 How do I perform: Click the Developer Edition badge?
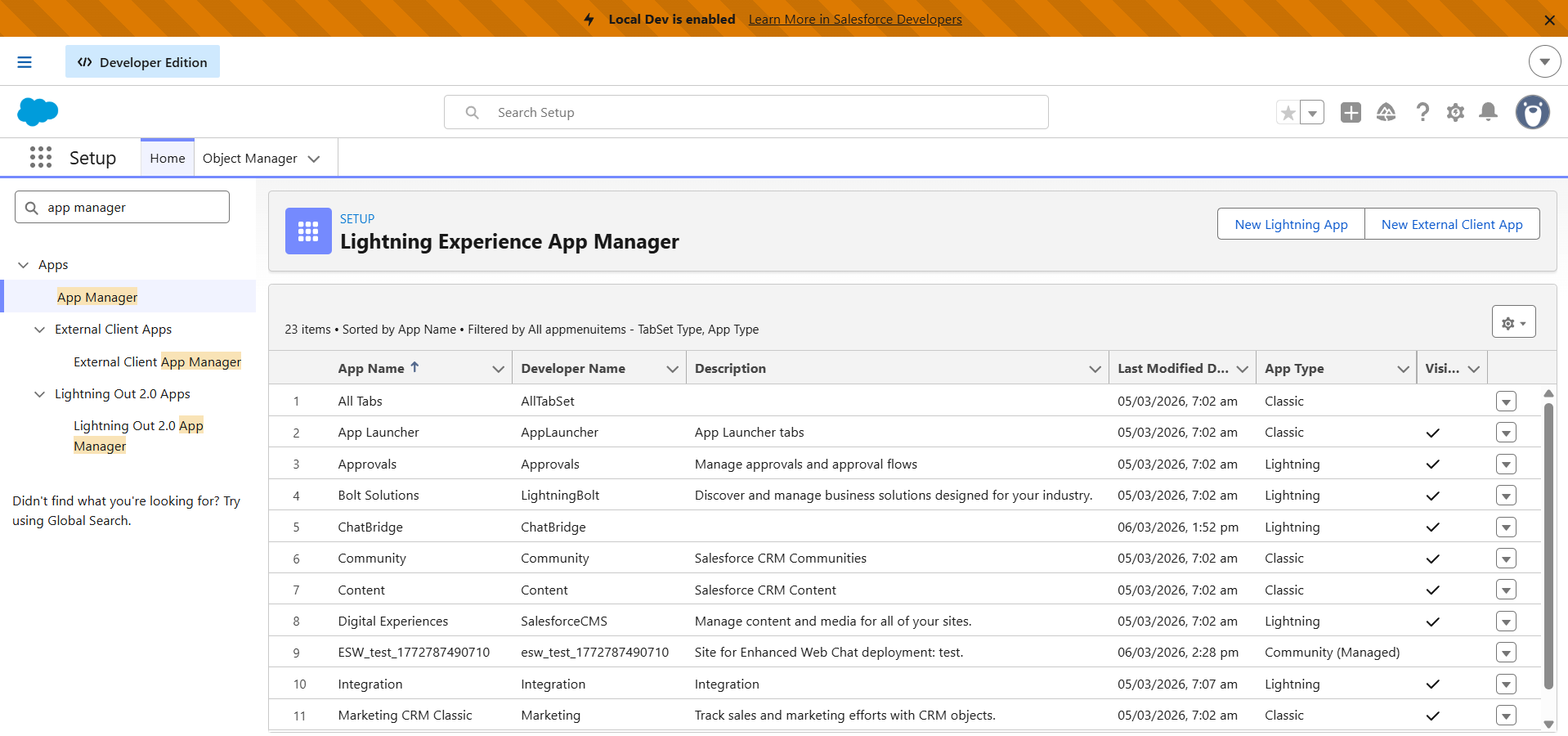click(142, 62)
